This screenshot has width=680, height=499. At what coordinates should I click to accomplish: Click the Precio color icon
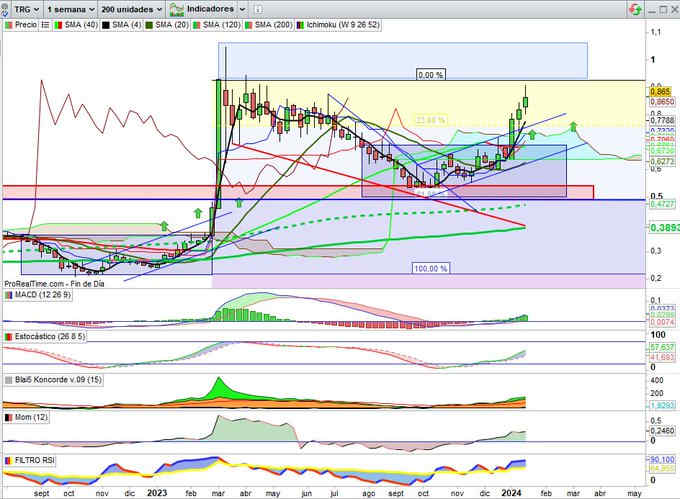(8, 25)
